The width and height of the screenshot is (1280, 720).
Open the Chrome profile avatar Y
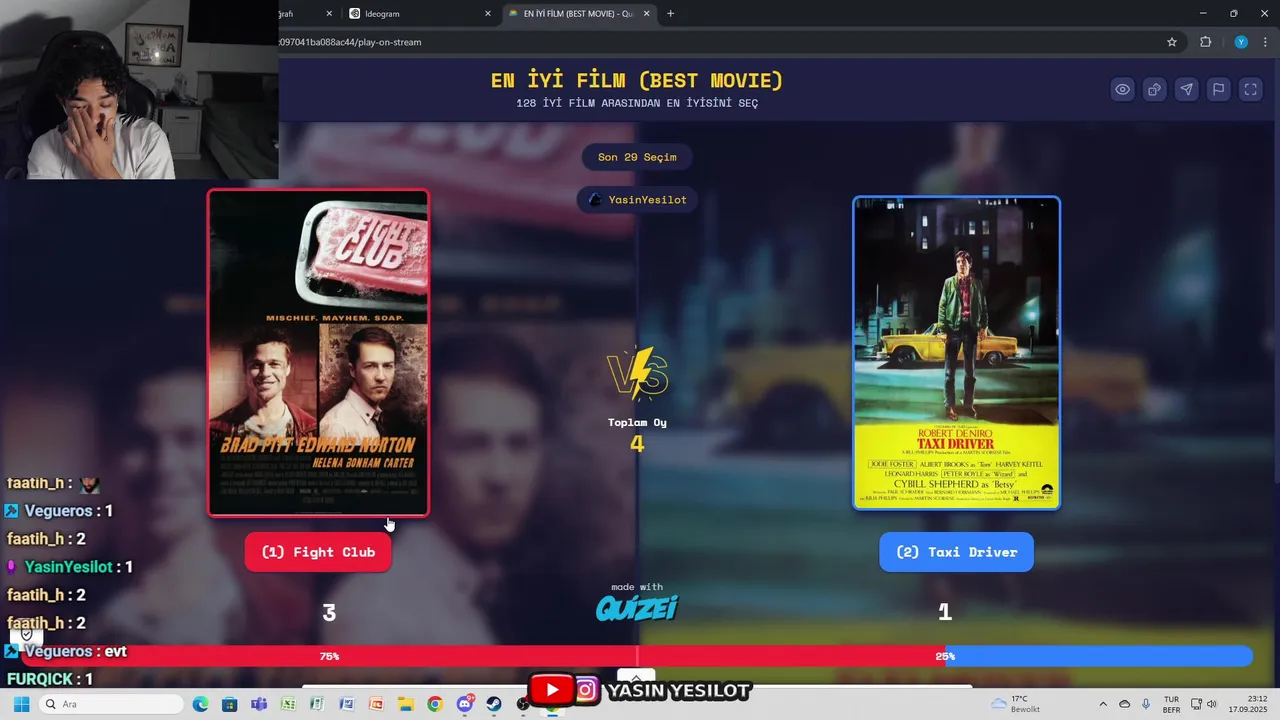coord(1241,42)
